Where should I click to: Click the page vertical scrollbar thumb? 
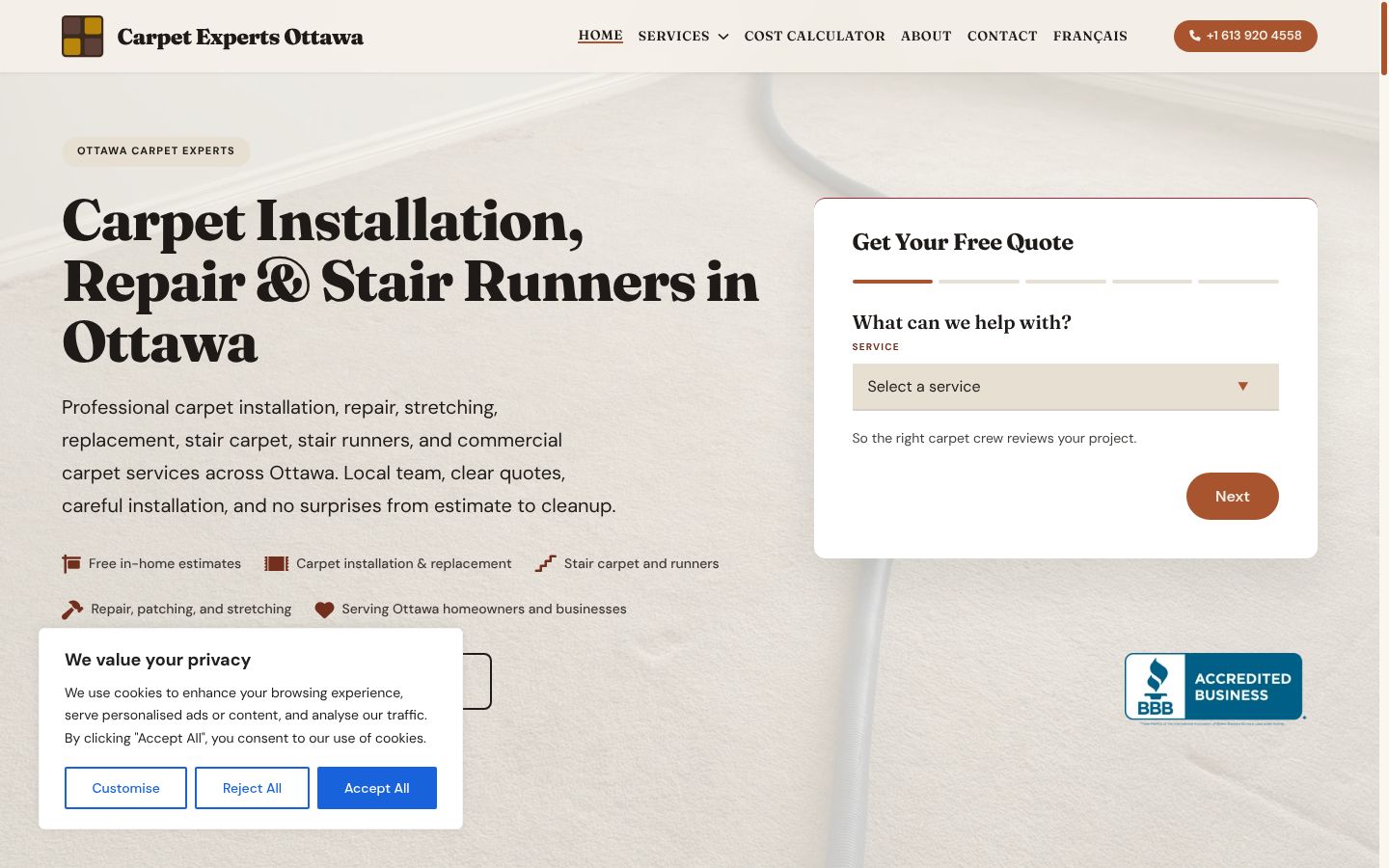[x=1384, y=39]
